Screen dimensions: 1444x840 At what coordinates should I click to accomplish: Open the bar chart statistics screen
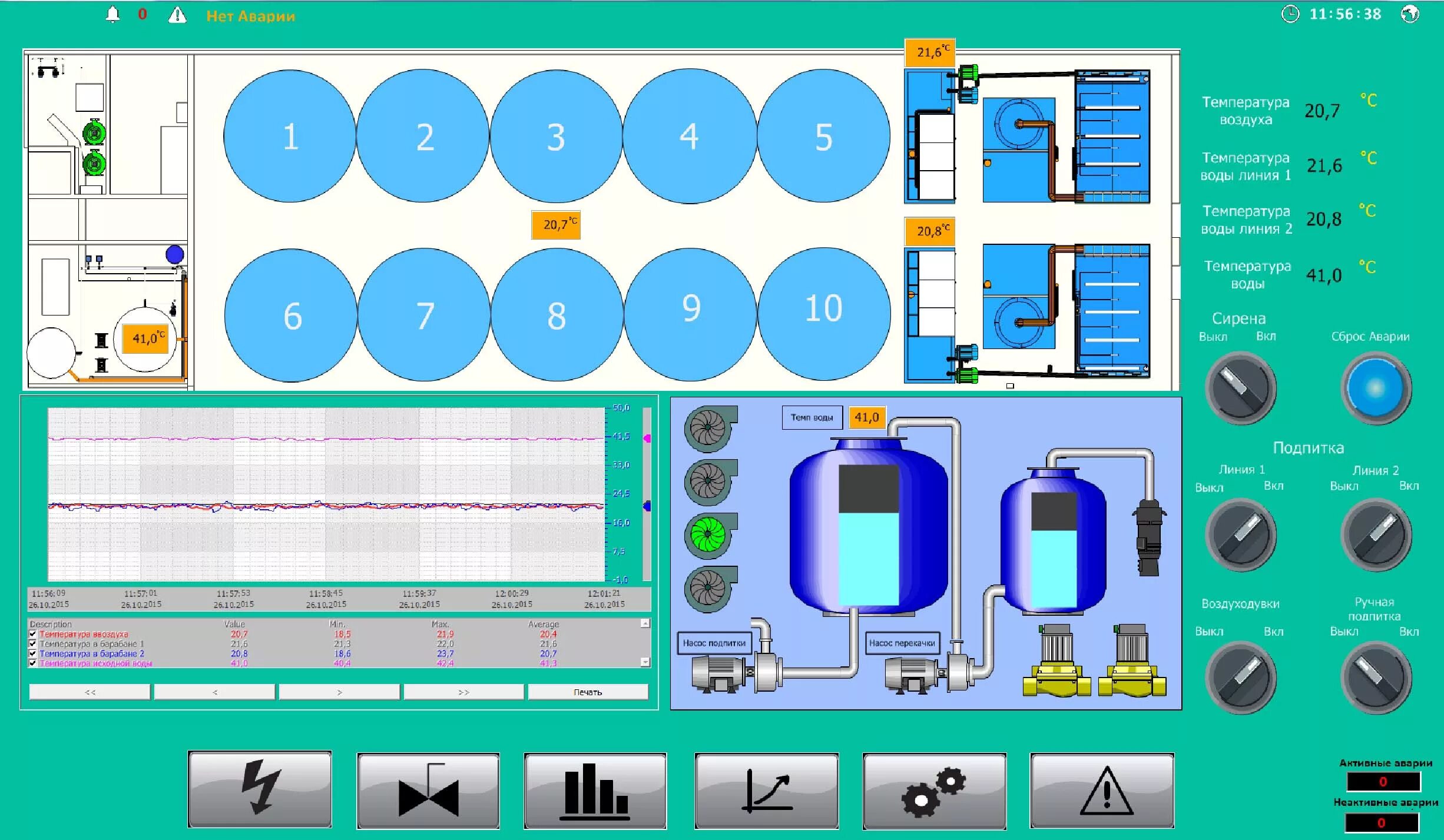click(x=595, y=791)
